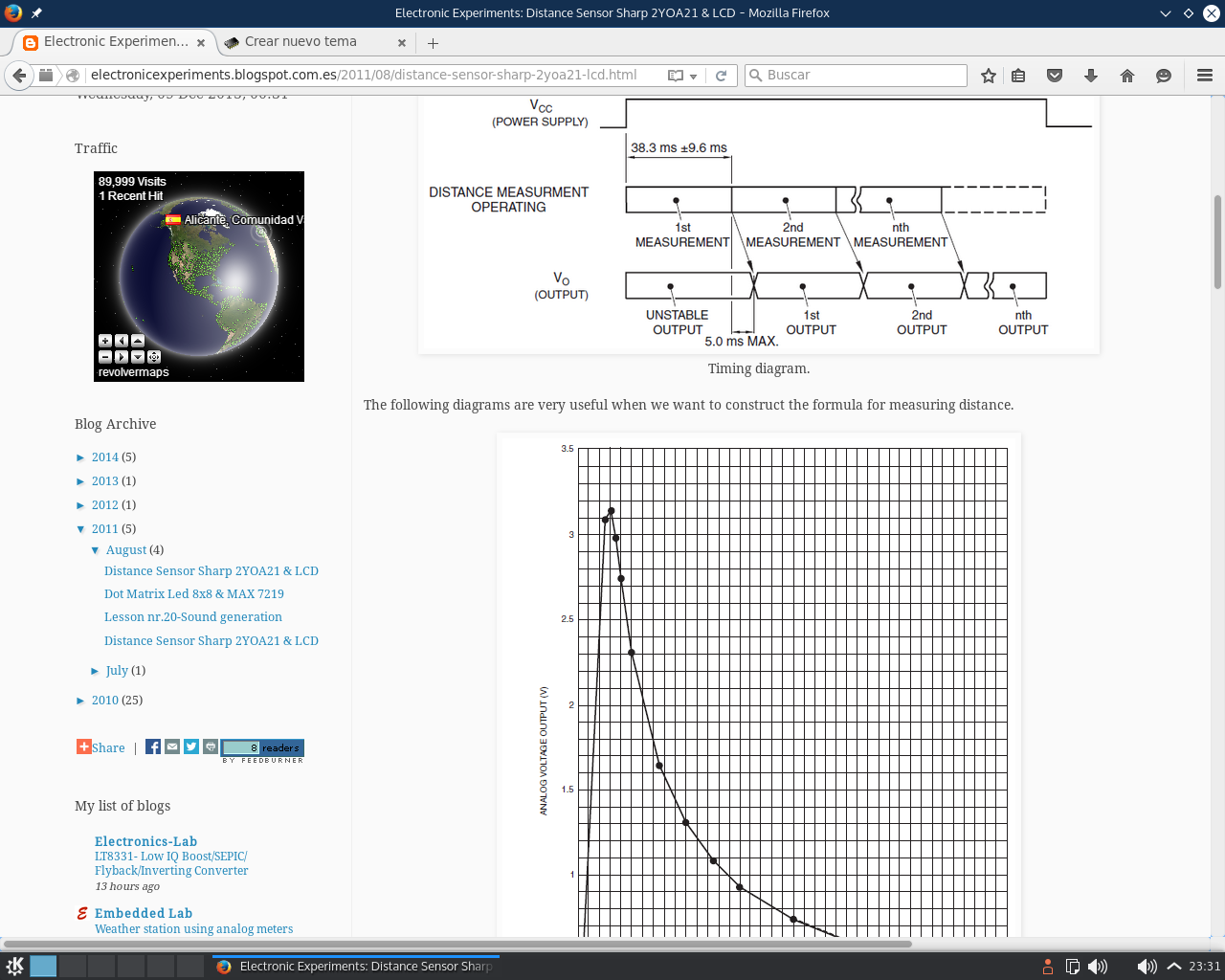This screenshot has width=1225, height=980.
Task: Expand the July archive list
Action: point(95,671)
